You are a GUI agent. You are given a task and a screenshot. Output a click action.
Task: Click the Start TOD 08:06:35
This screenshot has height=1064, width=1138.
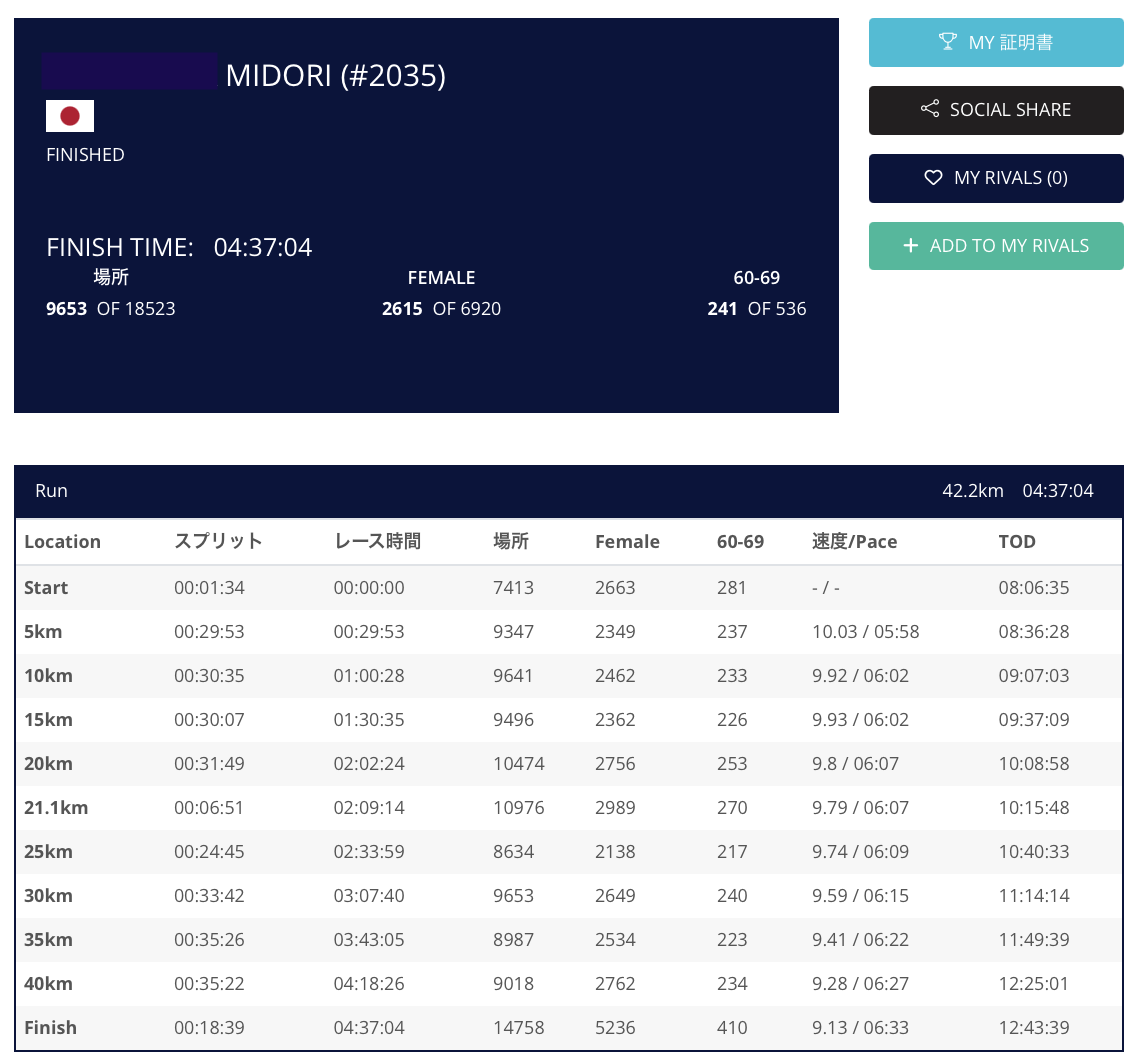pos(1033,588)
